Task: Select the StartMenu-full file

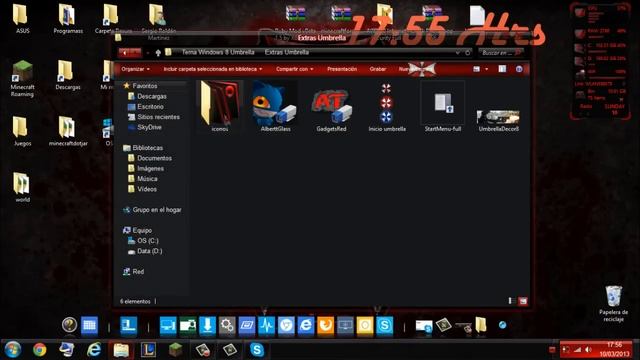Action: [442, 107]
